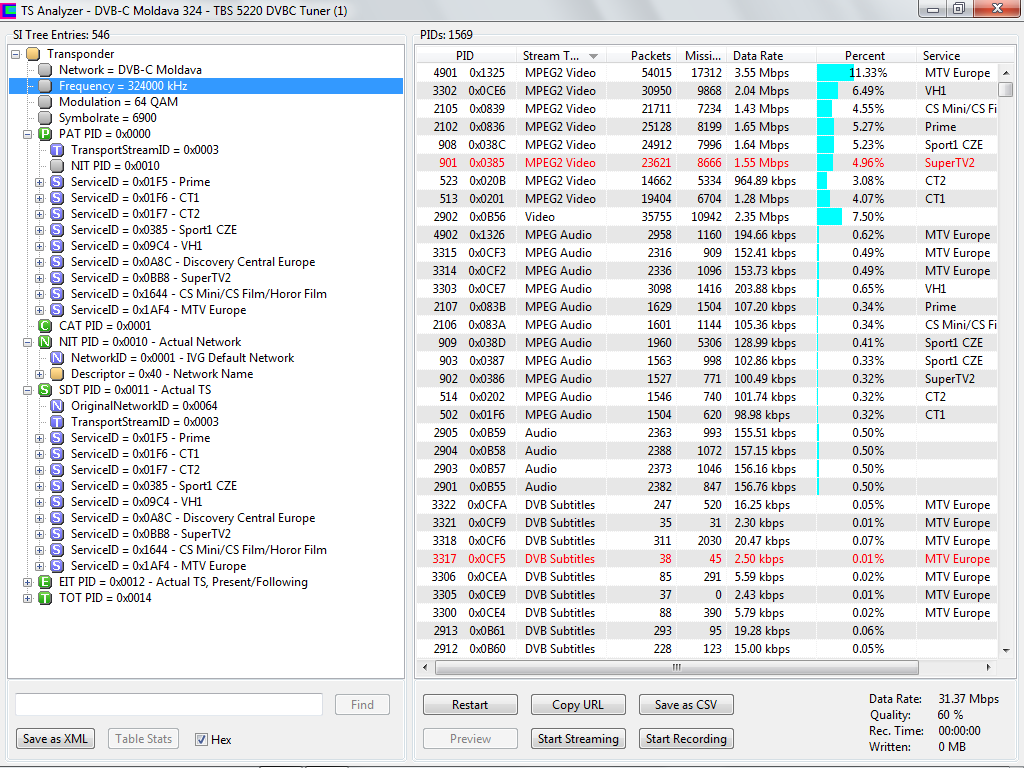
Task: Click the Save as XML button
Action: pyautogui.click(x=56, y=739)
